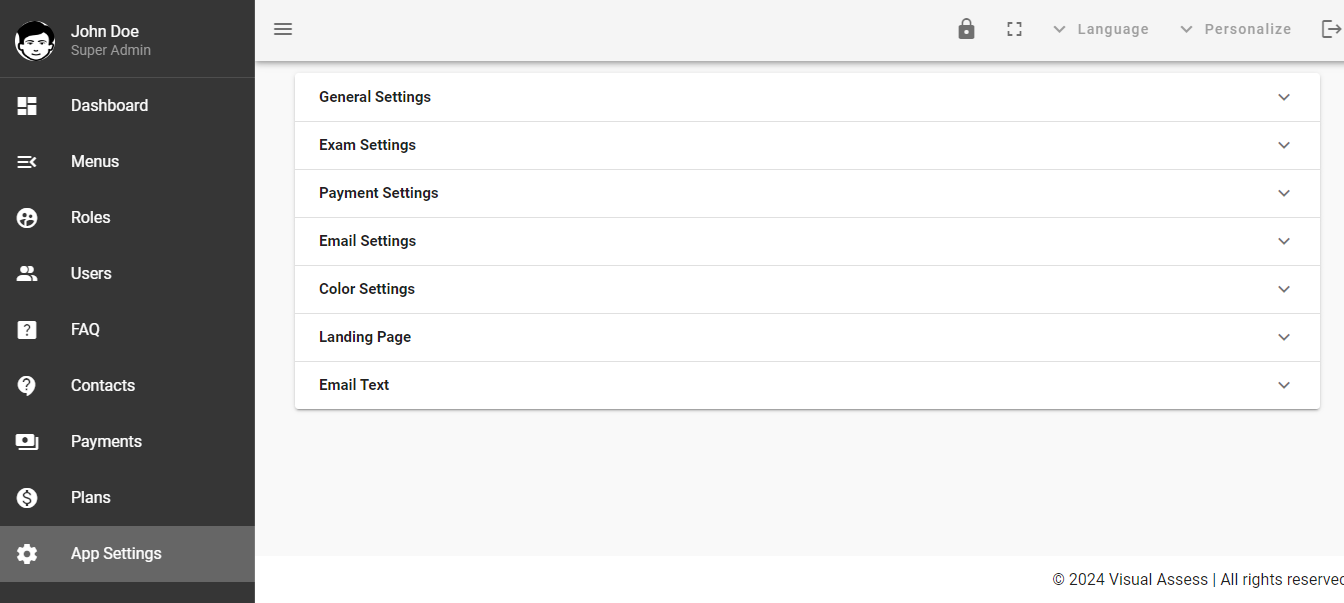The width and height of the screenshot is (1344, 603).
Task: Select the Dashboard icon in the sidebar
Action: click(x=27, y=105)
